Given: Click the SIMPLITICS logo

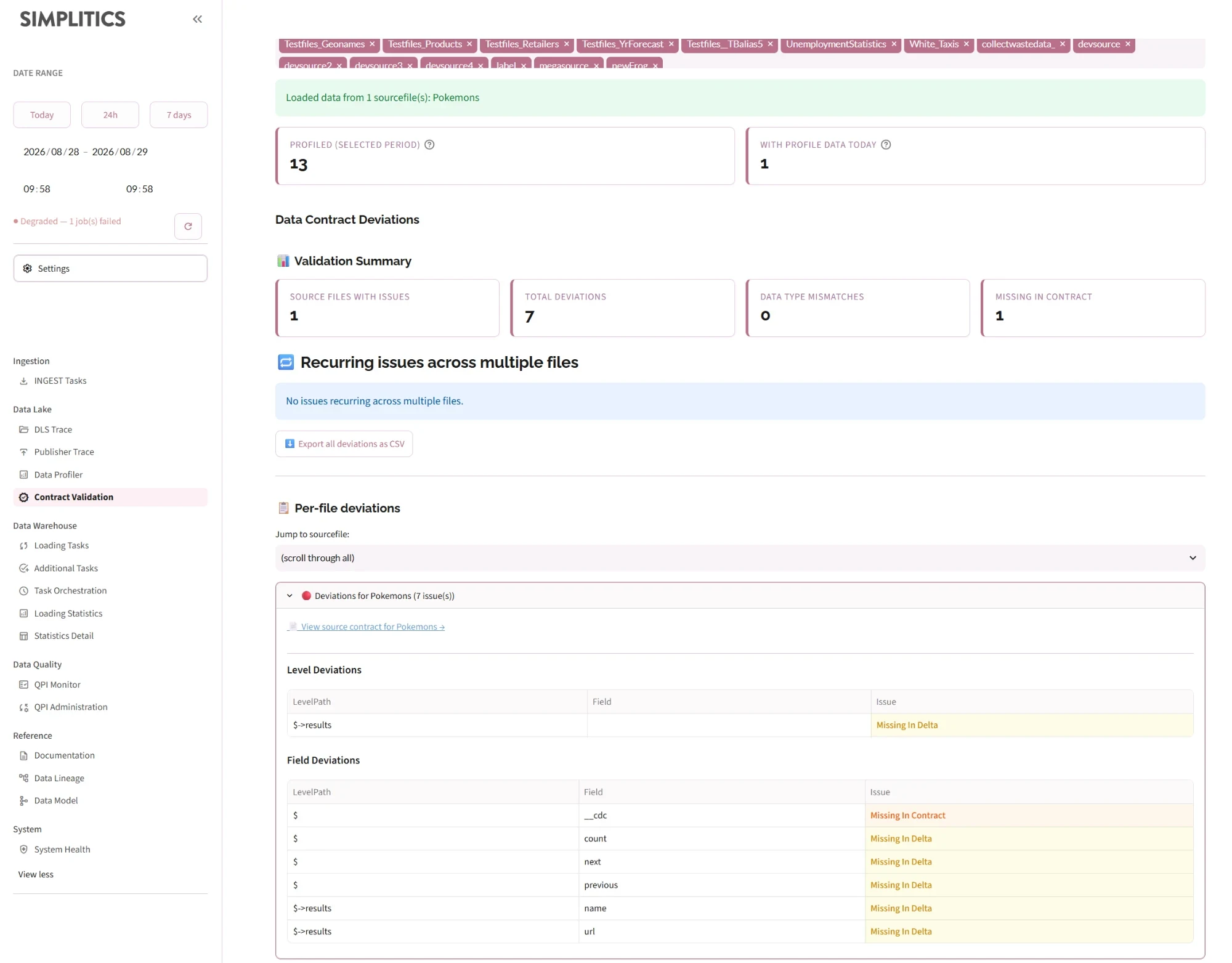Looking at the screenshot, I should coord(73,19).
